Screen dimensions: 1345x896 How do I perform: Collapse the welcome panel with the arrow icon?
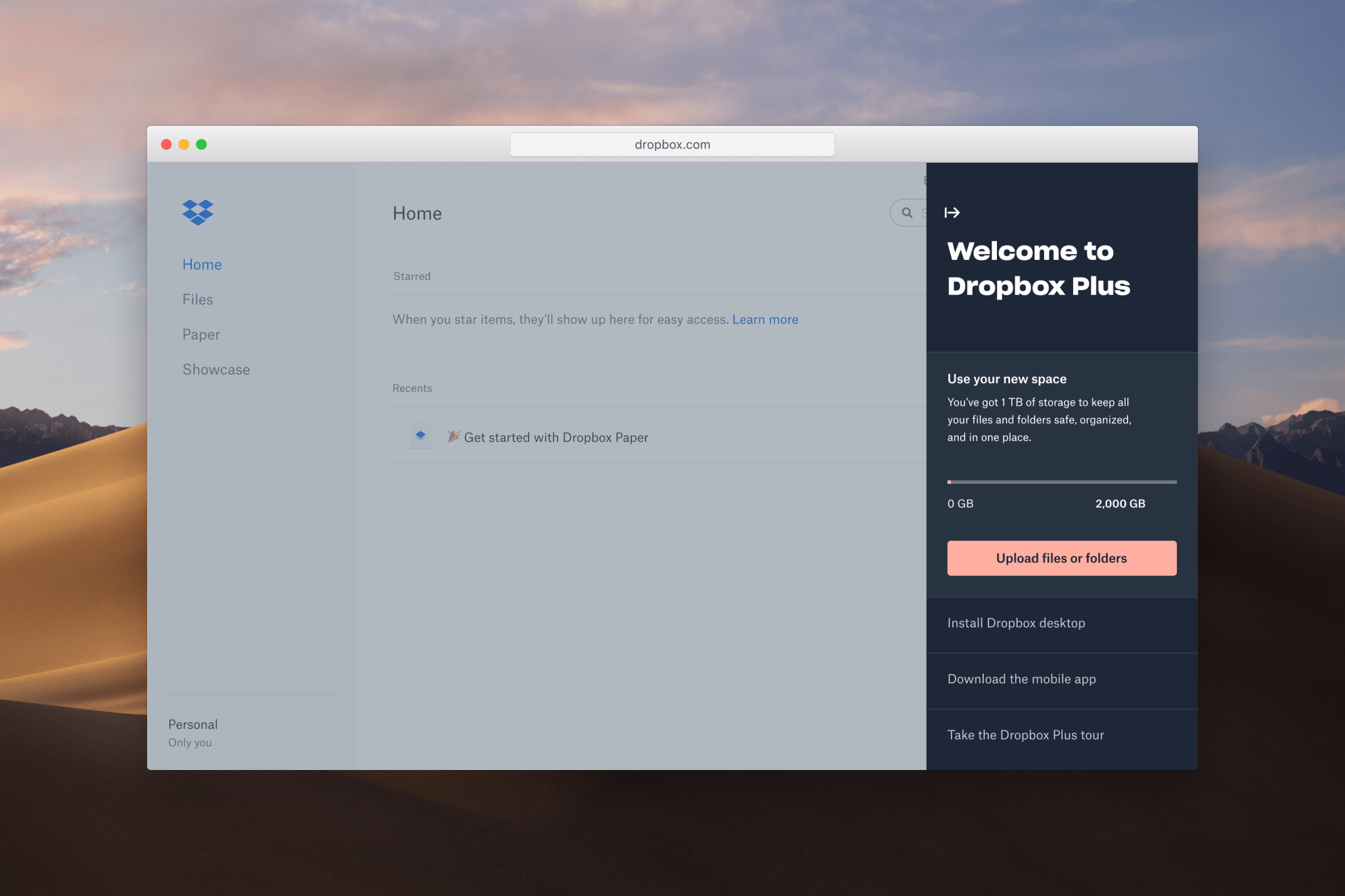pyautogui.click(x=952, y=213)
